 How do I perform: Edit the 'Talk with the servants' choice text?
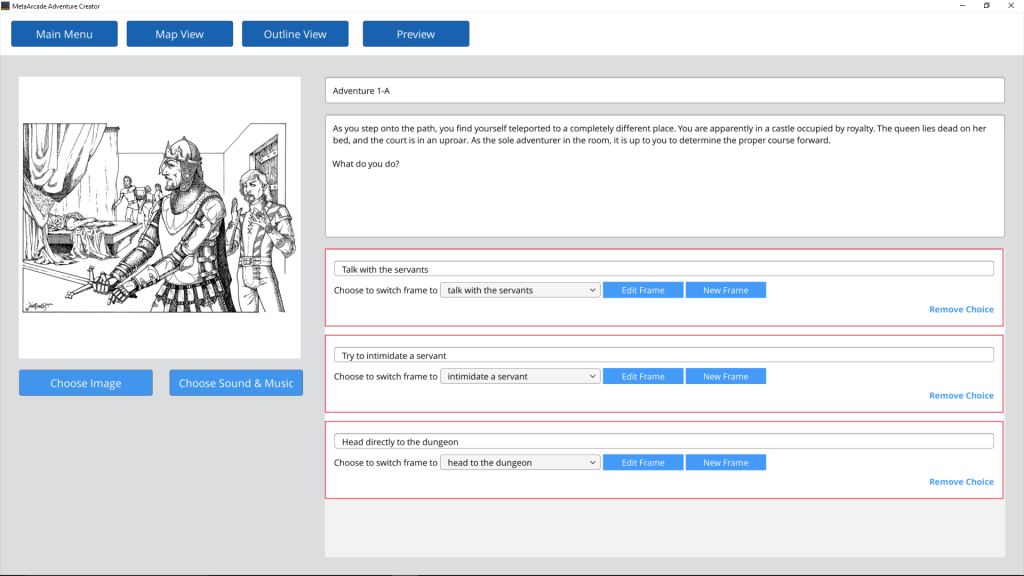pyautogui.click(x=663, y=269)
